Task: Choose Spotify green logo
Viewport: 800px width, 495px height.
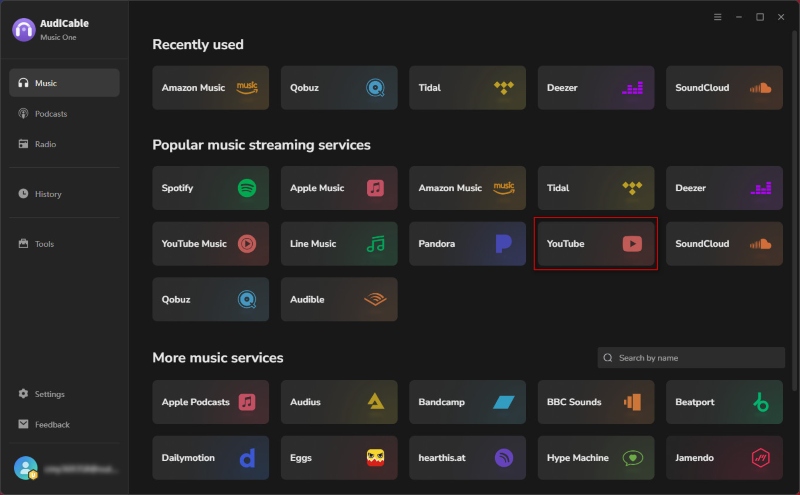Action: pos(247,188)
